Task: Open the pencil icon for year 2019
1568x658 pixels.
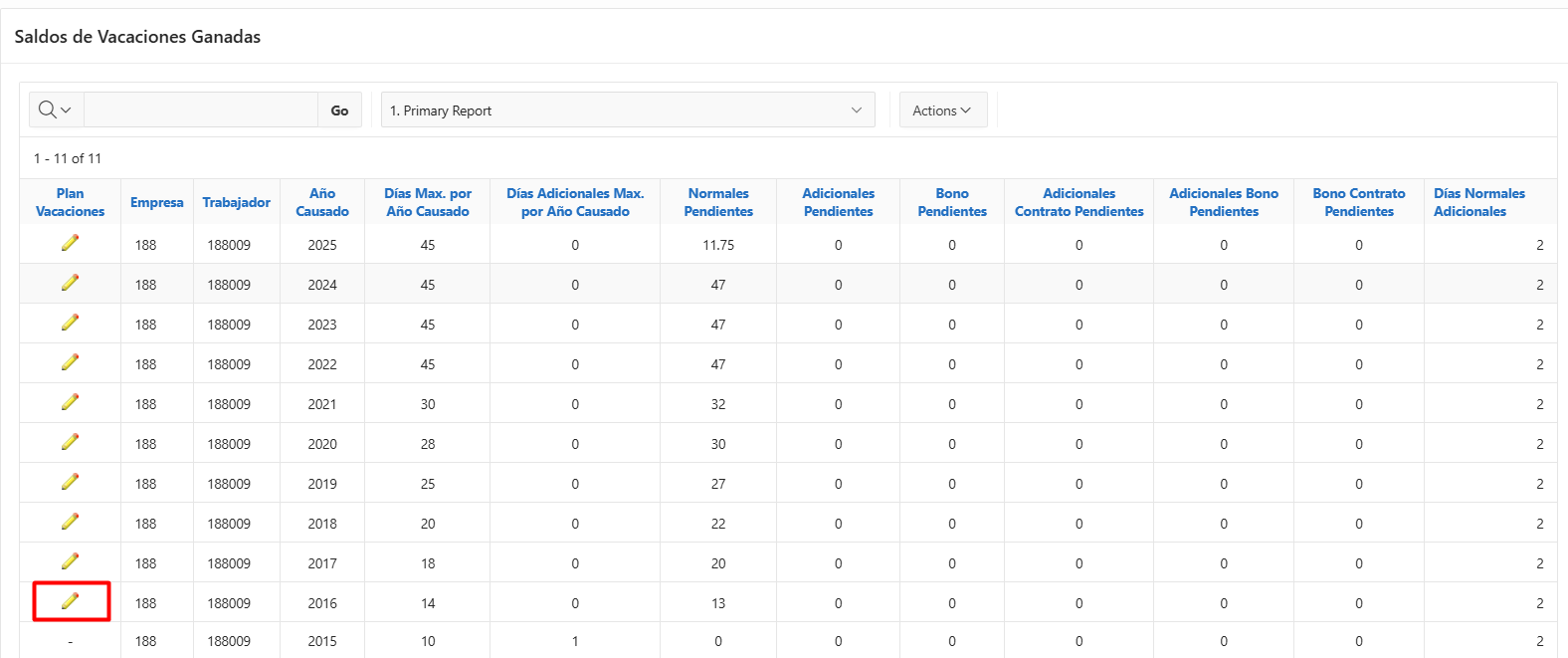Action: click(x=70, y=482)
